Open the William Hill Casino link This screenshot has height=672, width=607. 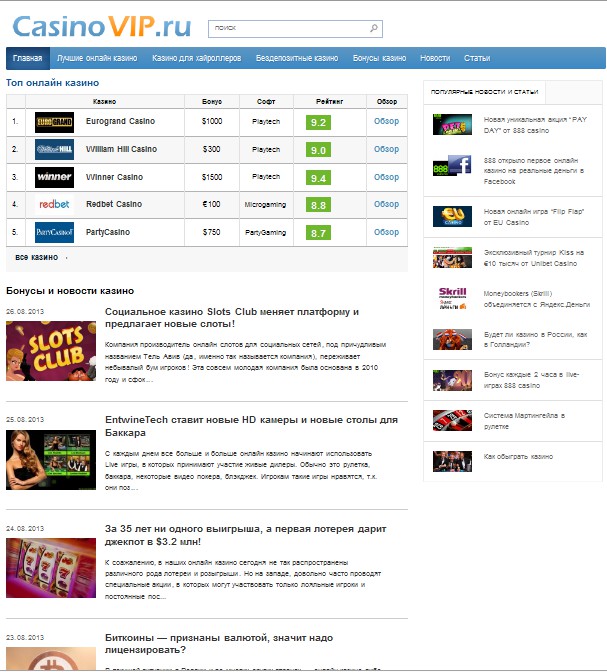point(121,149)
